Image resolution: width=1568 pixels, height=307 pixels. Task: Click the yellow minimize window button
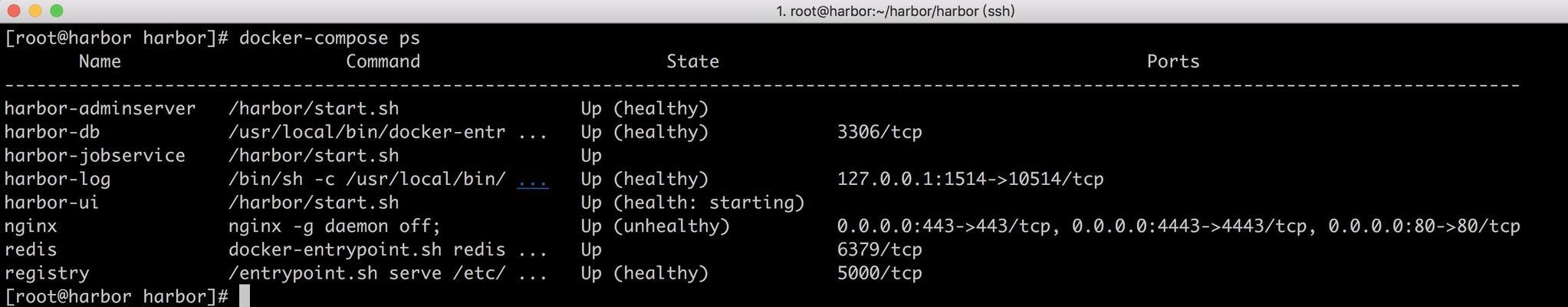(35, 11)
